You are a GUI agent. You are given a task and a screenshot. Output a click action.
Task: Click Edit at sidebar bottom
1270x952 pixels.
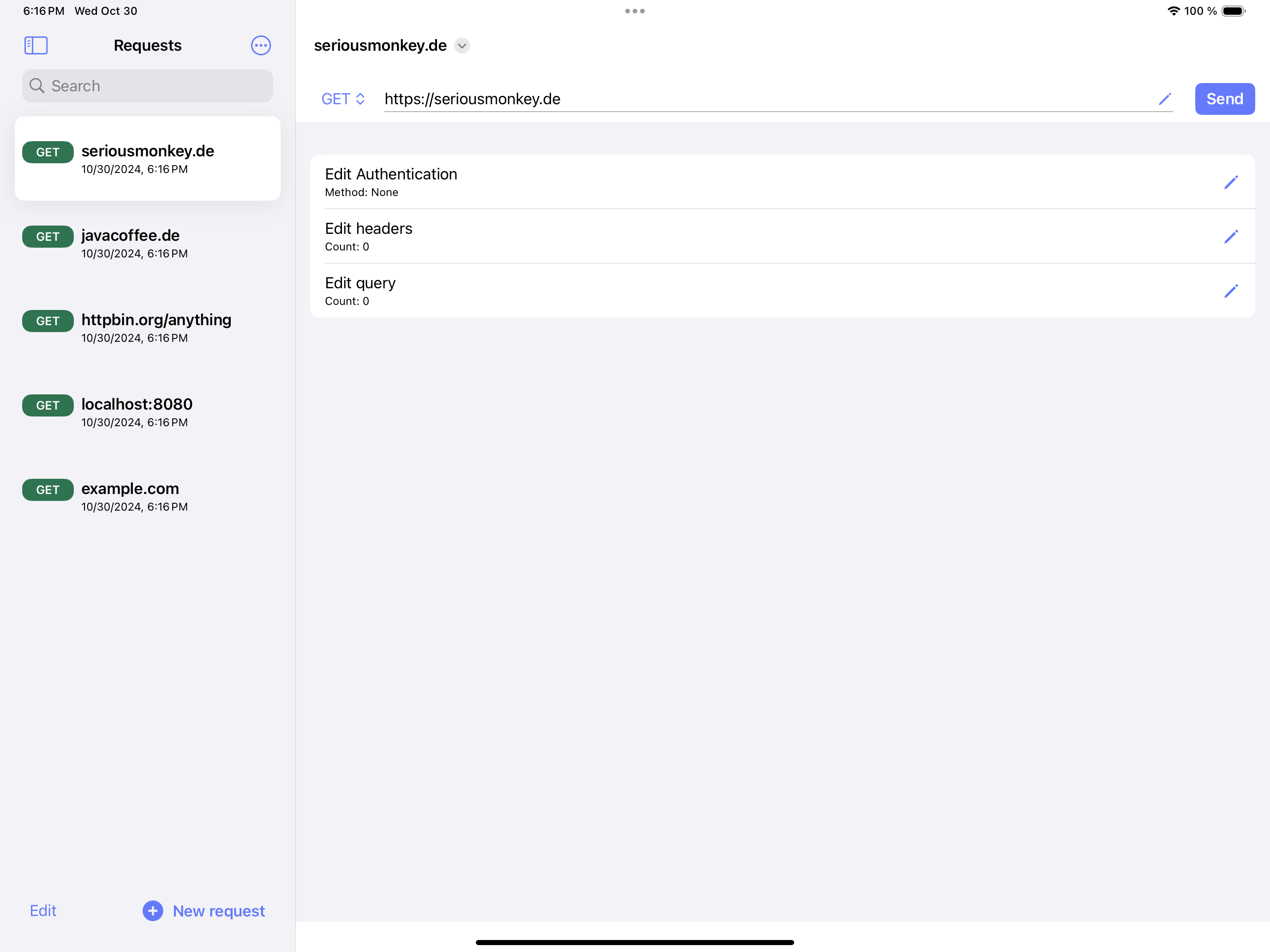point(43,910)
